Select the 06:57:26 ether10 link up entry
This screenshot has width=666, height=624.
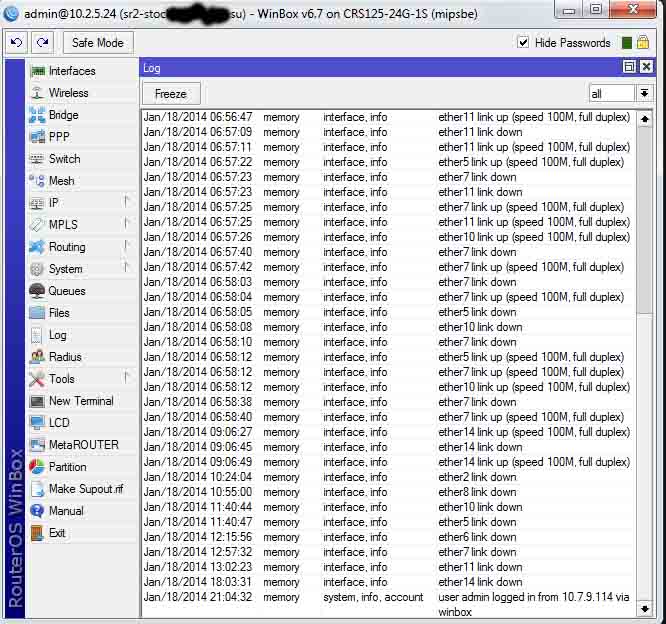click(387, 237)
